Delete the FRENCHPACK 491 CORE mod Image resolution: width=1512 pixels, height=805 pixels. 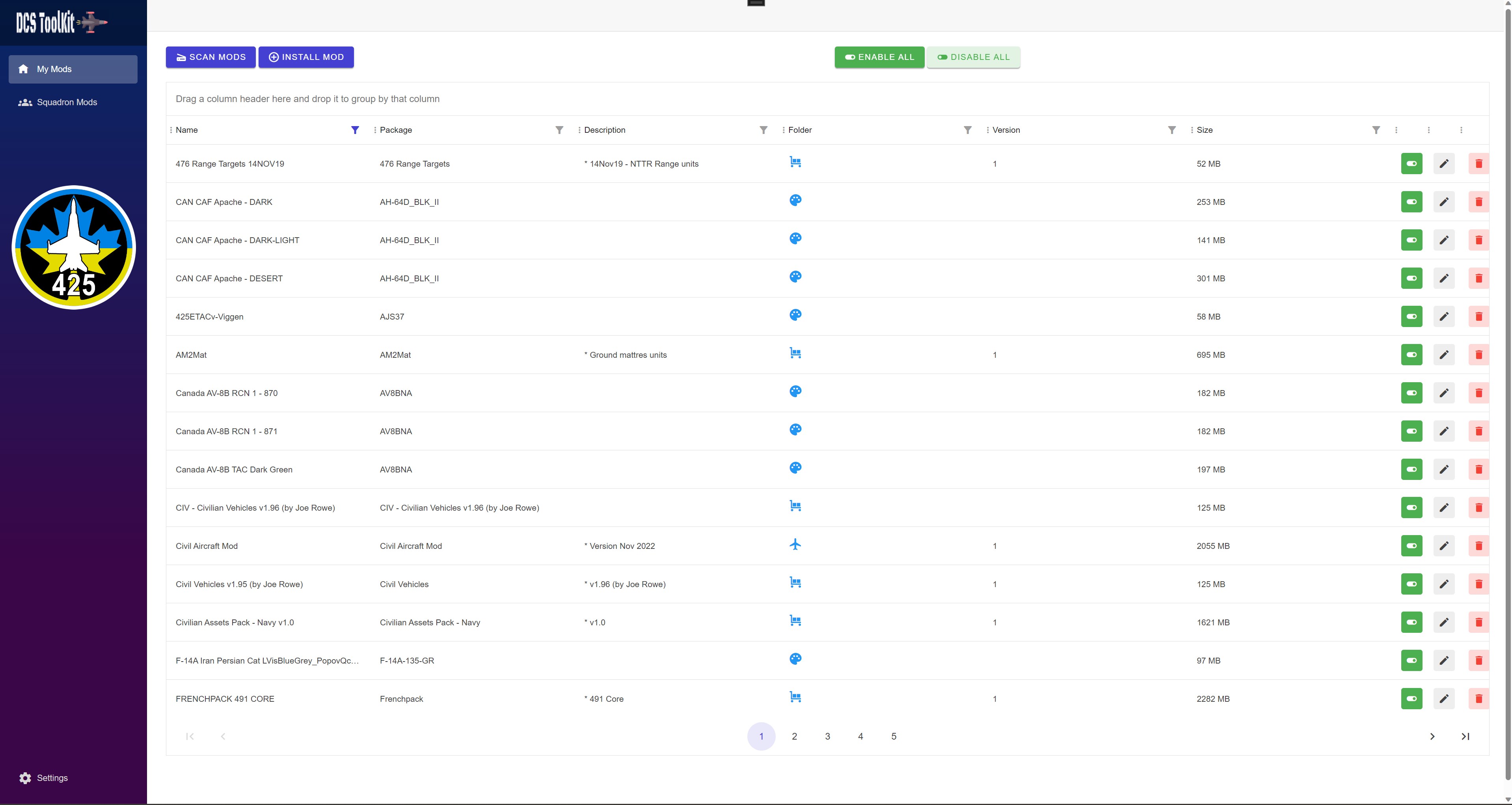point(1478,699)
